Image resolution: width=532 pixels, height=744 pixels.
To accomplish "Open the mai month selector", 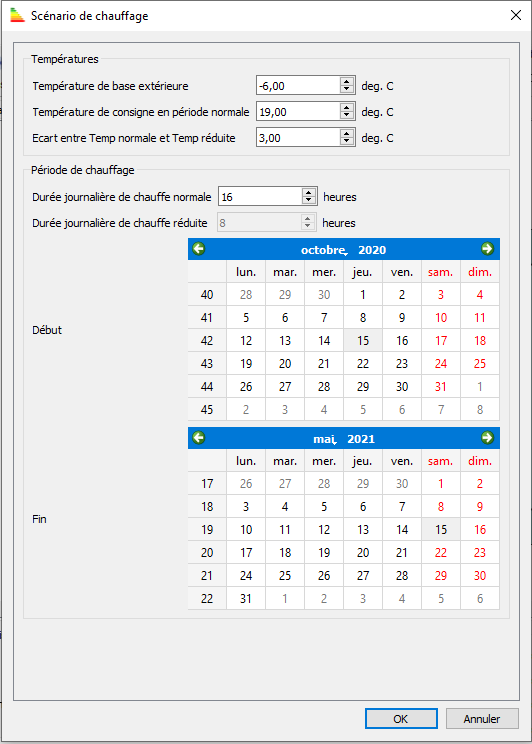I will coord(325,439).
